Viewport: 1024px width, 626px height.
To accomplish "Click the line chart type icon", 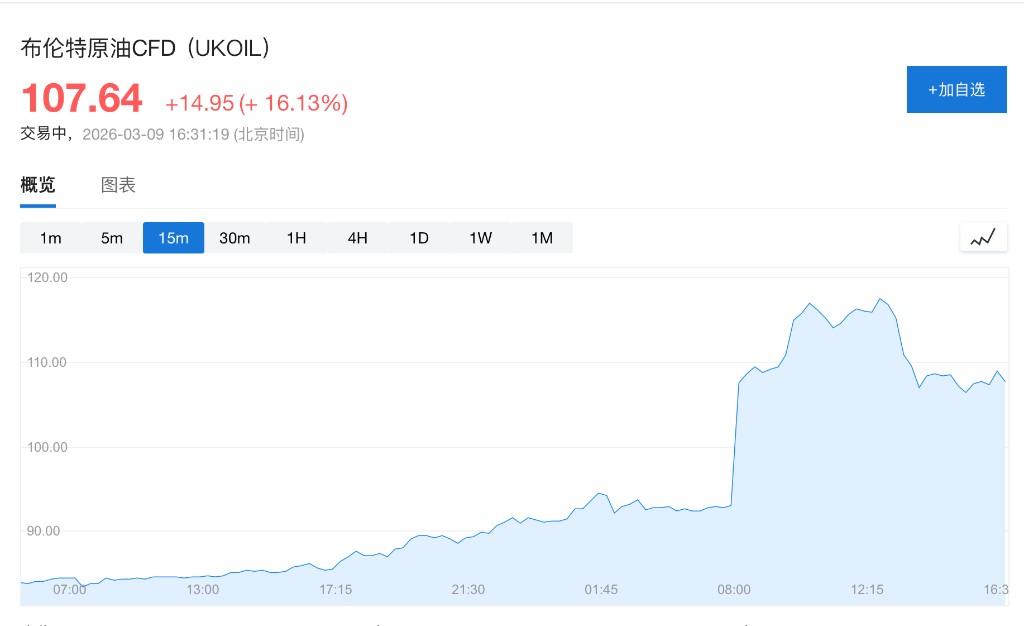I will [x=983, y=237].
